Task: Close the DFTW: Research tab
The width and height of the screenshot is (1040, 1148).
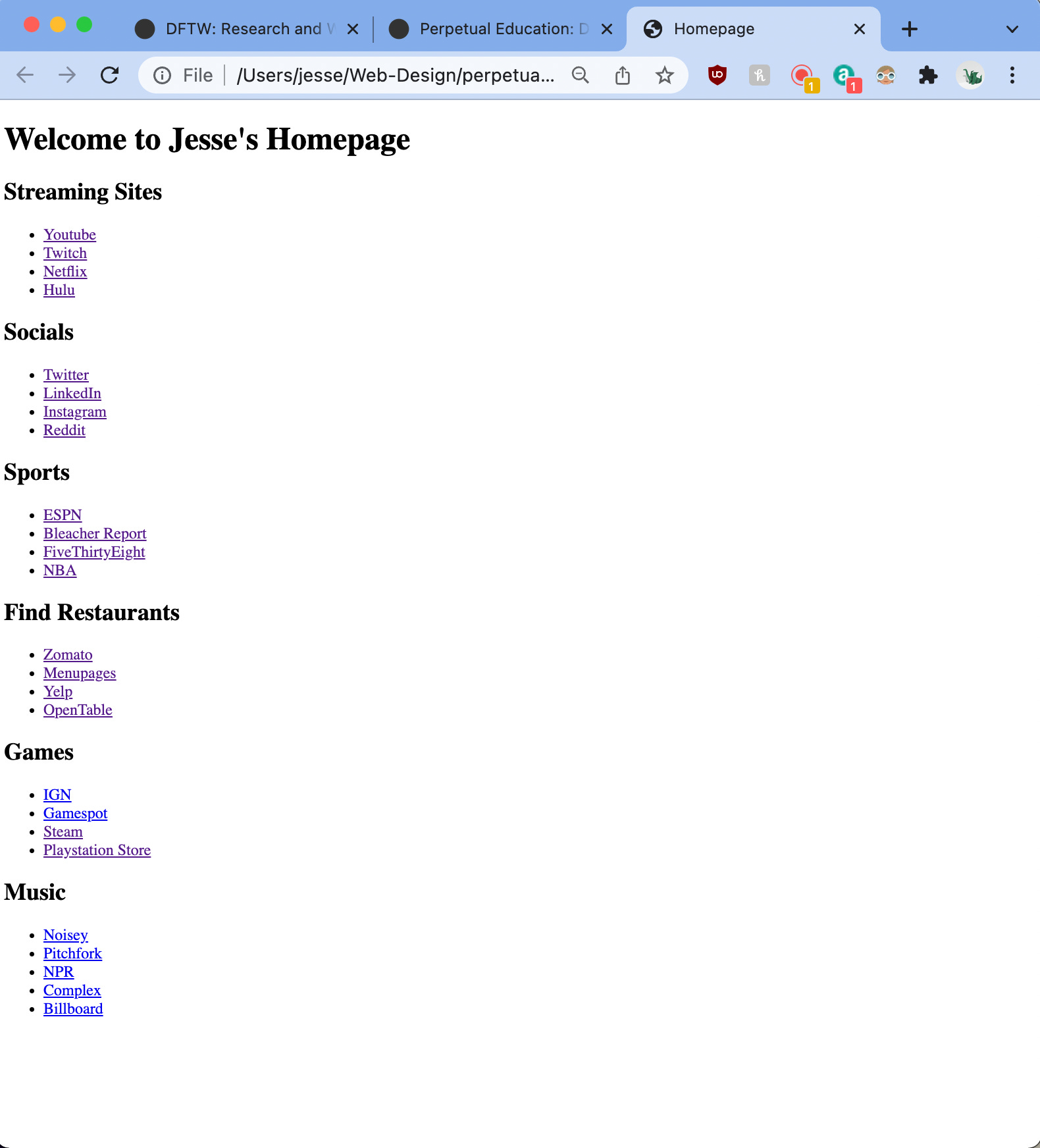Action: point(353,29)
